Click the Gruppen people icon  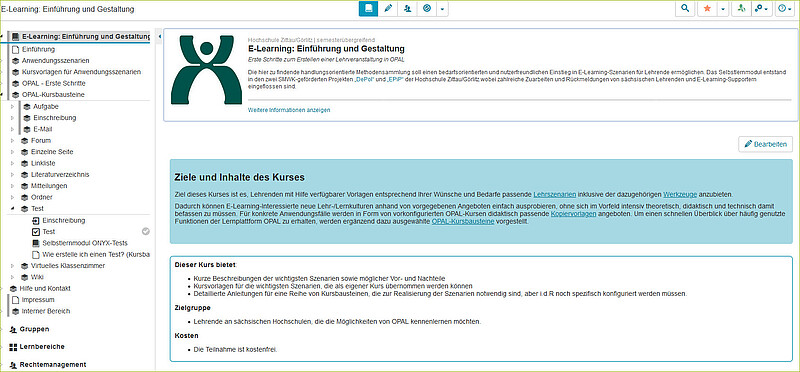click(x=13, y=329)
